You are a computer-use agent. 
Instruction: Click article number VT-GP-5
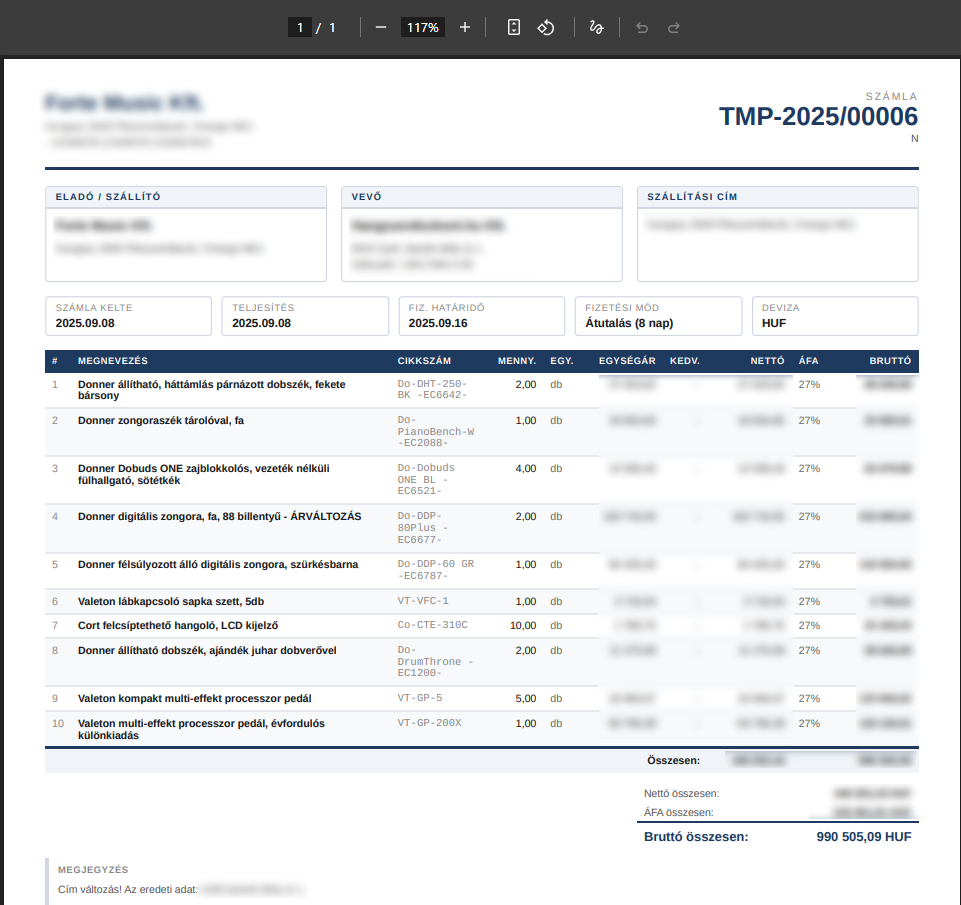pyautogui.click(x=420, y=698)
